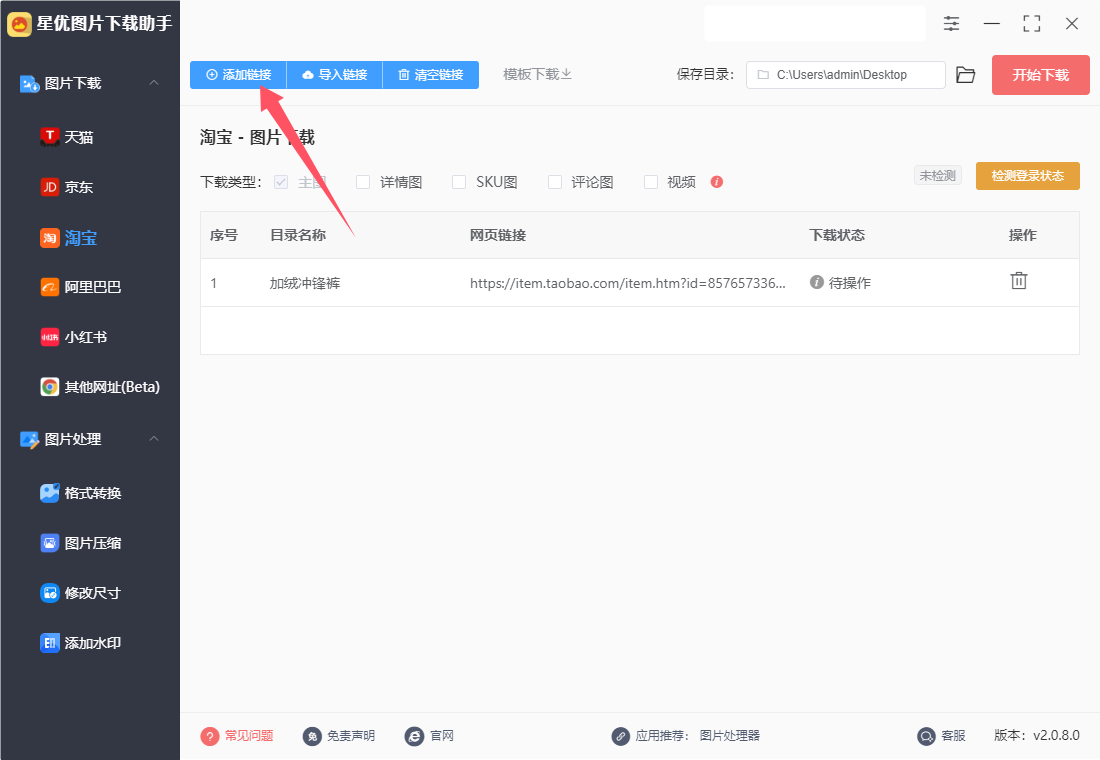Enable the 详情图 checkbox

coord(363,182)
